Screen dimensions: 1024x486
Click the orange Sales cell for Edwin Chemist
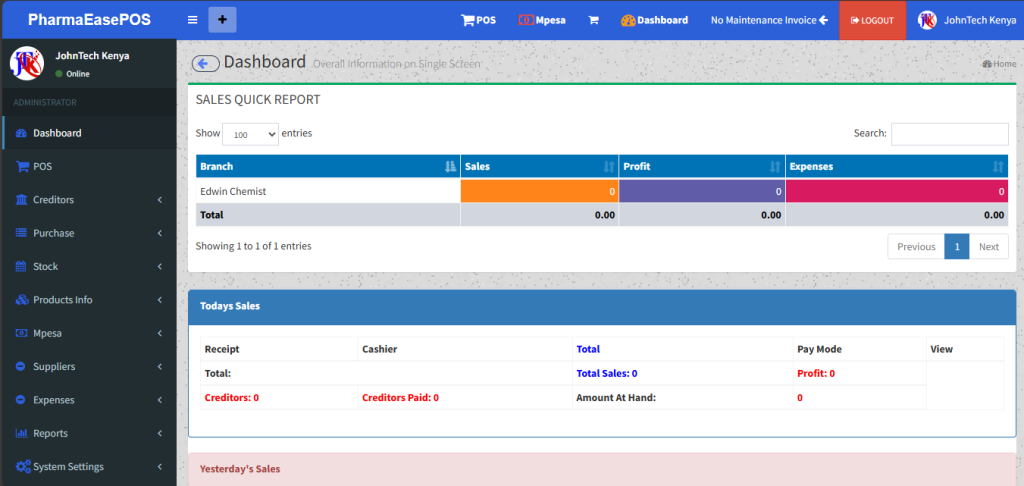pos(539,191)
